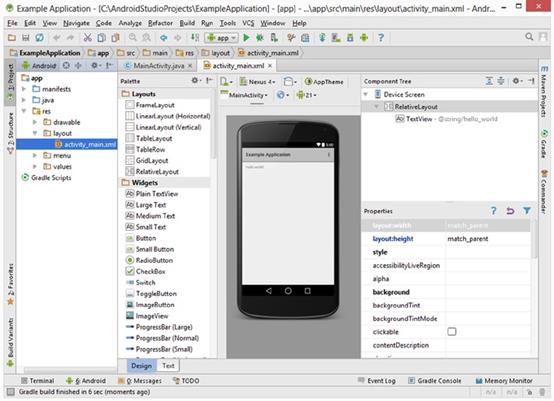Click the Open folder toolbar icon
The height and width of the screenshot is (401, 554).
pyautogui.click(x=12, y=37)
